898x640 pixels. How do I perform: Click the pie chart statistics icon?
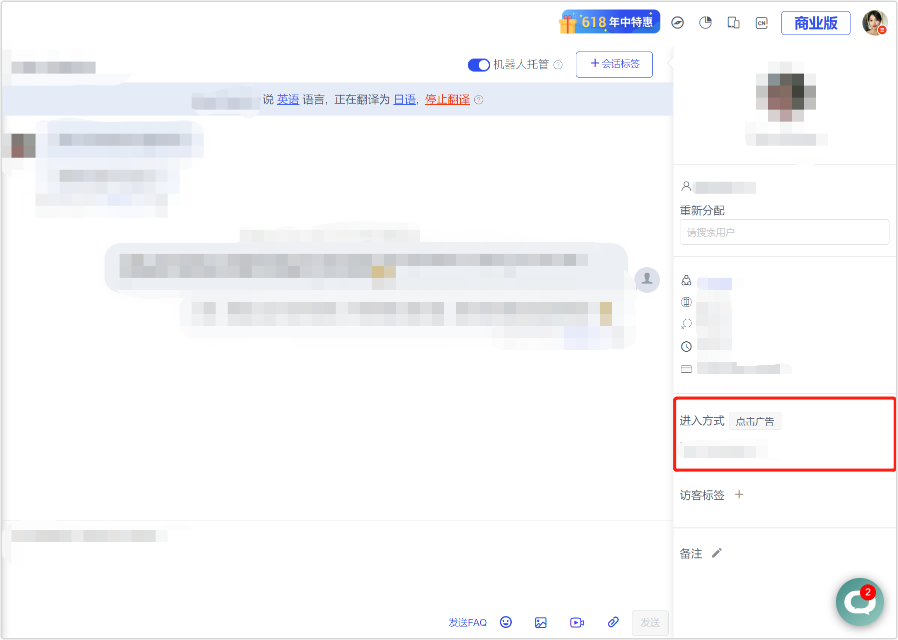[x=705, y=21]
